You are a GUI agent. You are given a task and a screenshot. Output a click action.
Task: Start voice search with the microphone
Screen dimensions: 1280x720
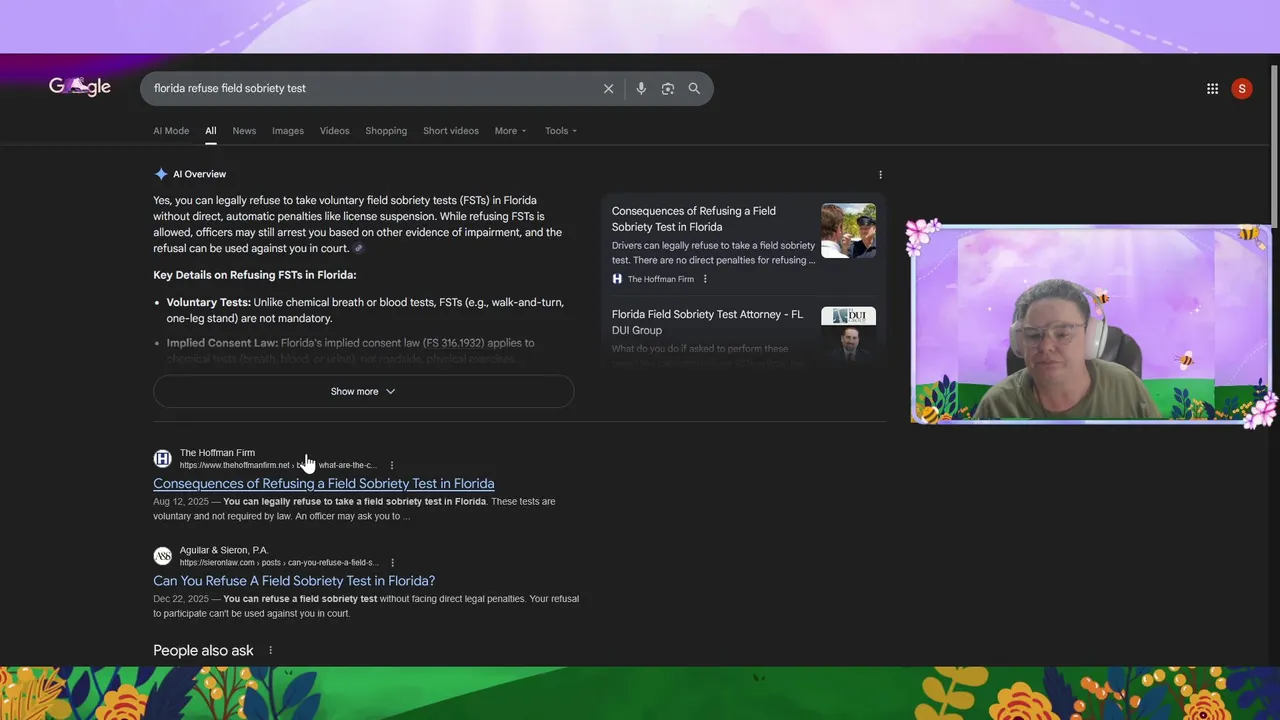[x=641, y=88]
